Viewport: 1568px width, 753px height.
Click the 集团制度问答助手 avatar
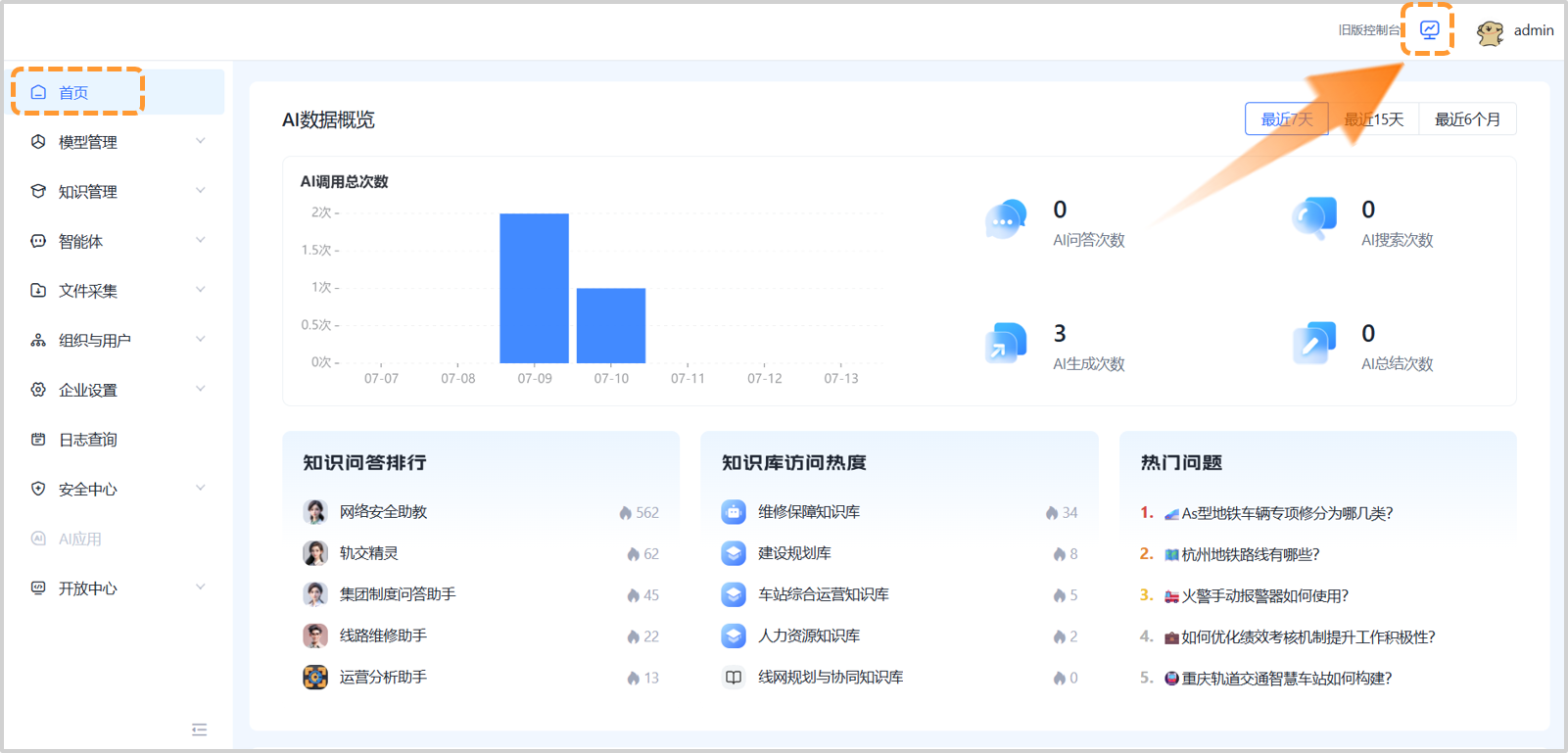pyautogui.click(x=315, y=594)
